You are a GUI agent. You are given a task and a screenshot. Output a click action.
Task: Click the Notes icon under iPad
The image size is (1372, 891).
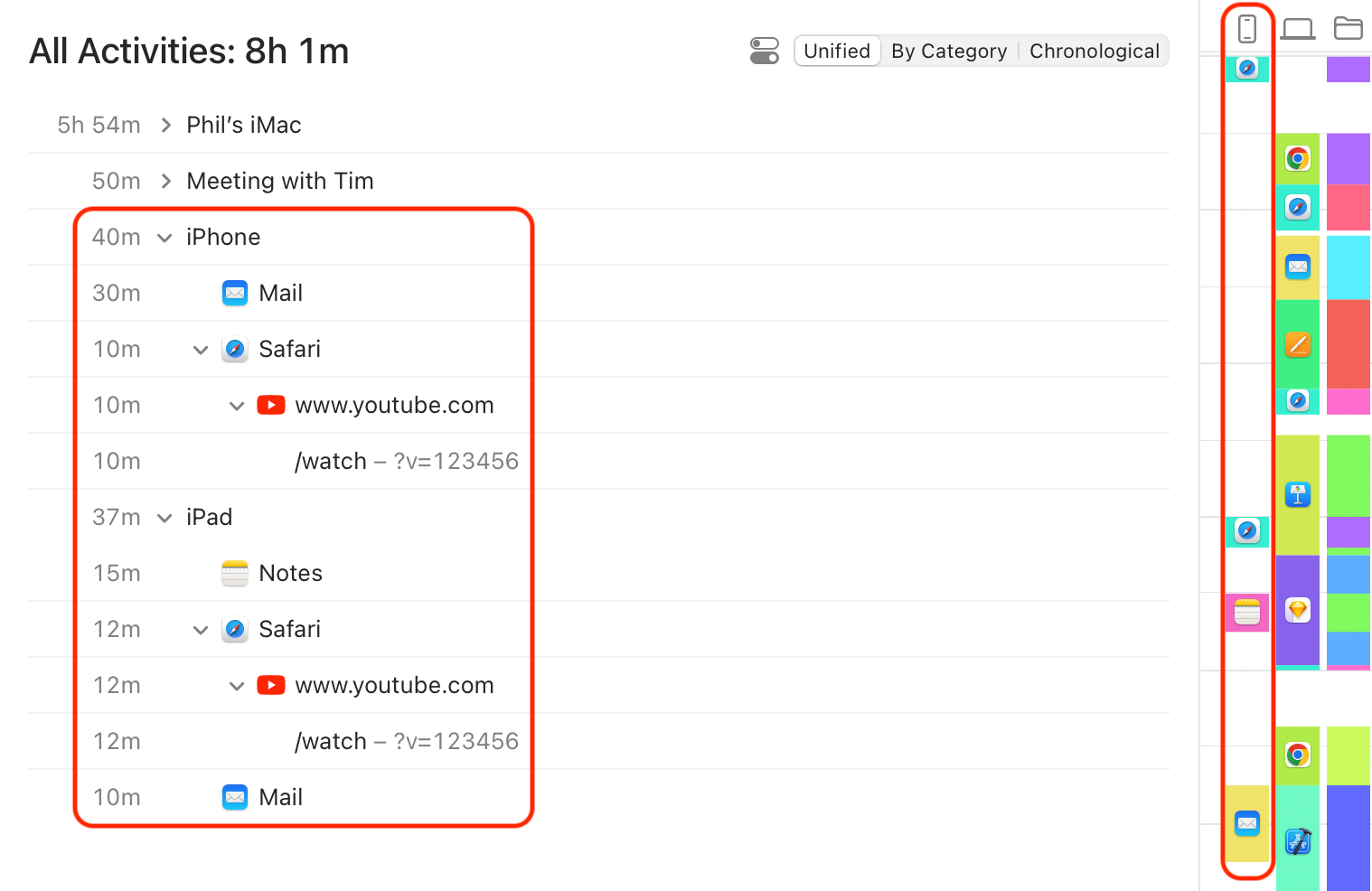point(235,573)
